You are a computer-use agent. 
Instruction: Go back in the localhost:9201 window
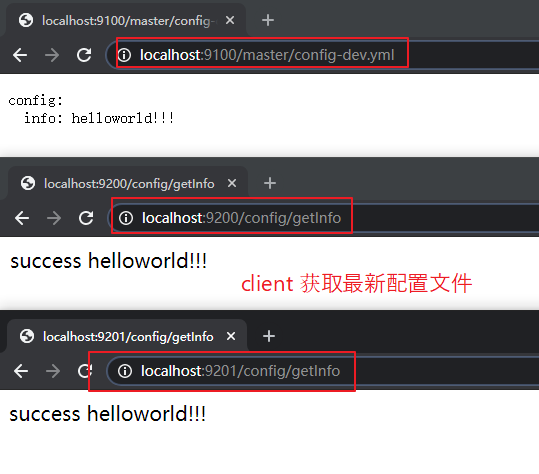click(x=21, y=371)
